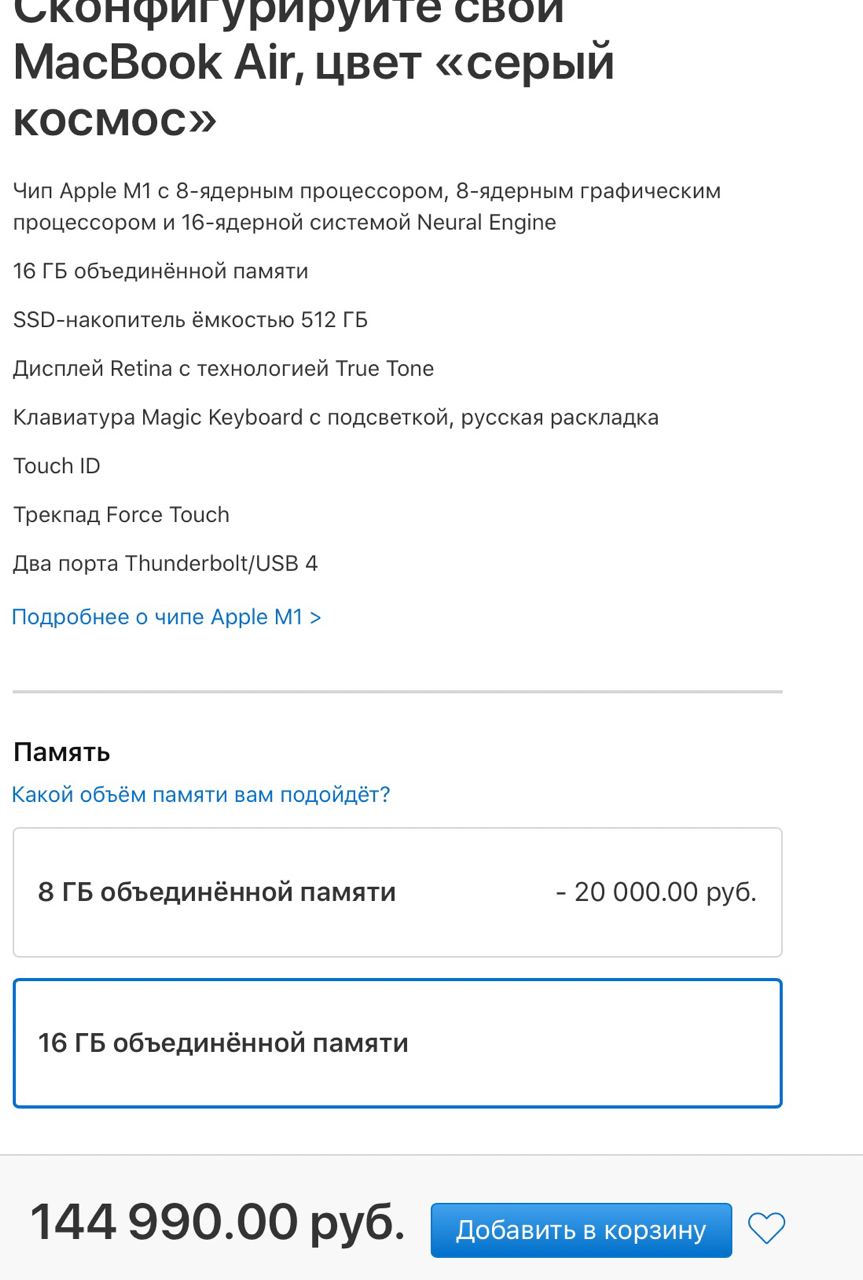
Task: Click the Touch ID spec line
Action: (57, 466)
